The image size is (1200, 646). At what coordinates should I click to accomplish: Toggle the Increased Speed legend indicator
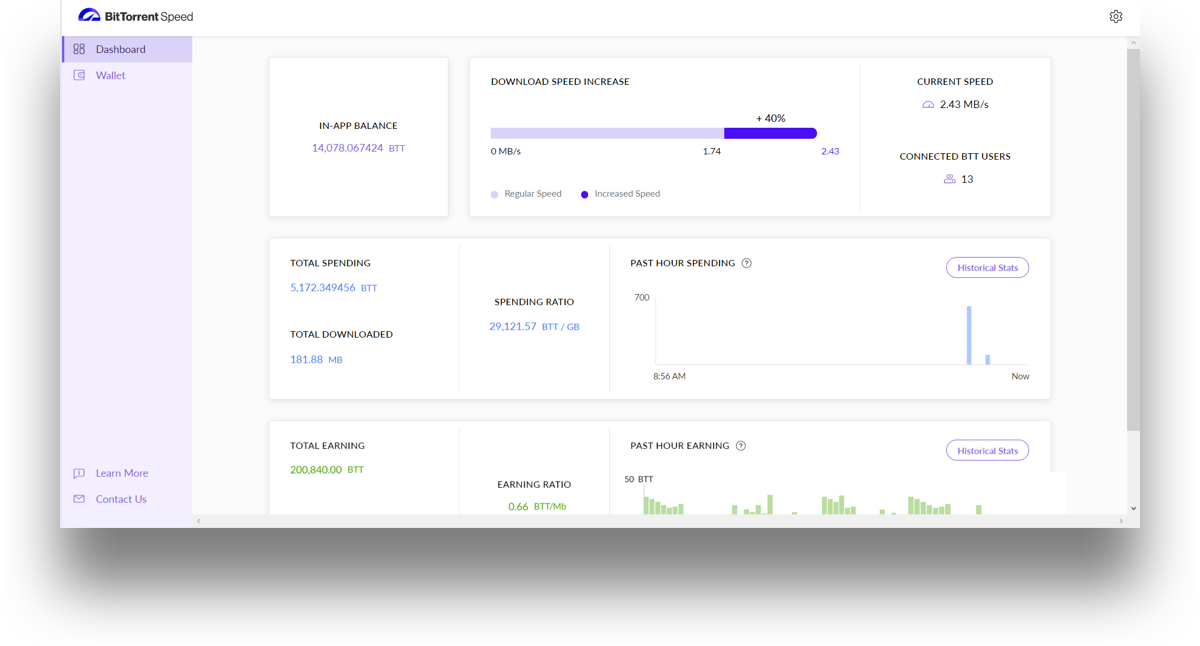(583, 193)
